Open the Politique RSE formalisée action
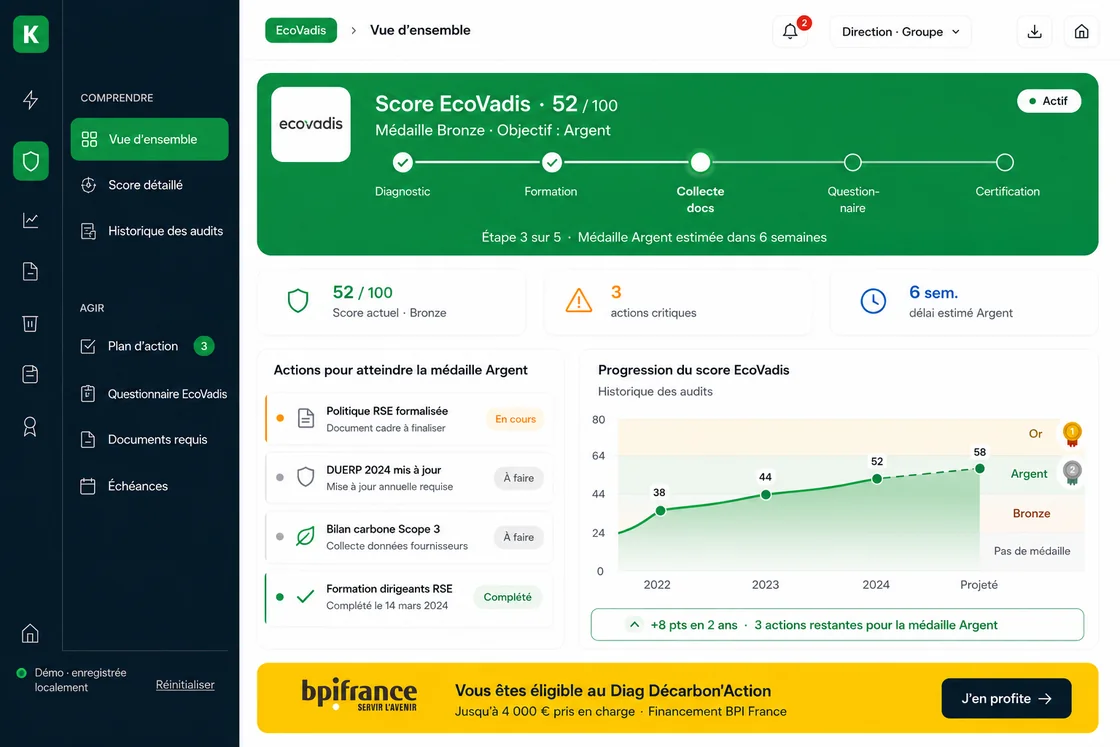Viewport: 1120px width, 747px height. [x=409, y=419]
